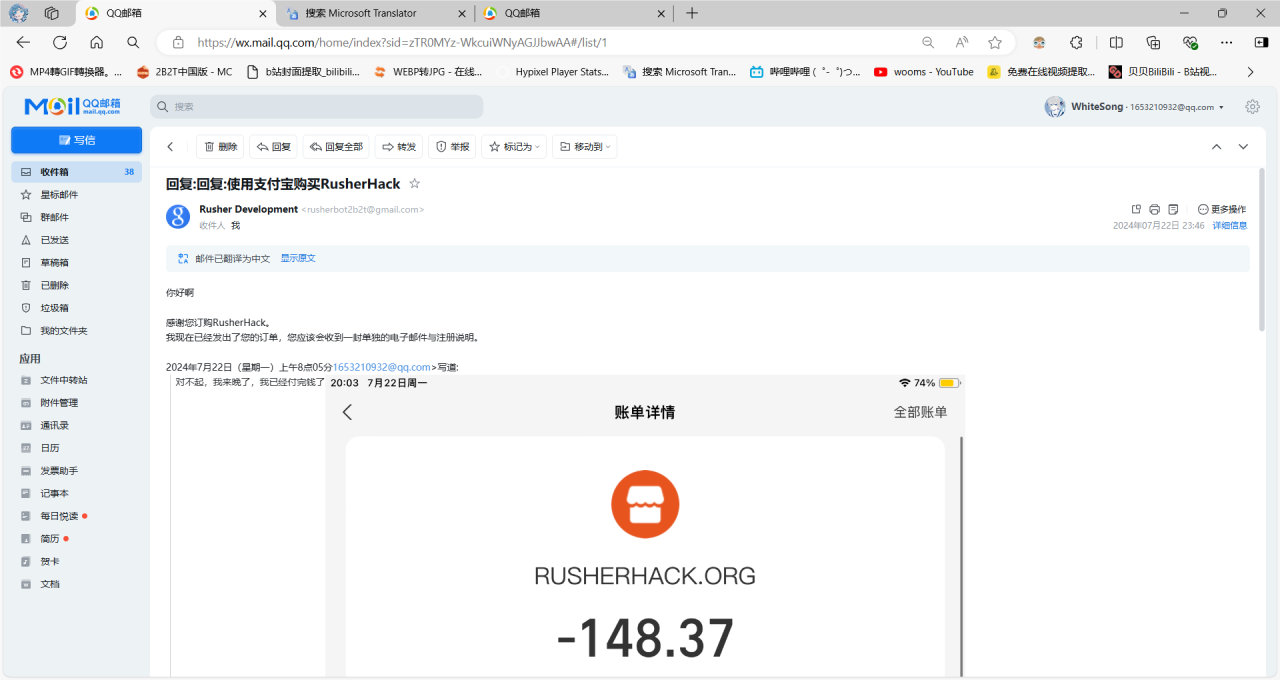The width and height of the screenshot is (1280, 680).
Task: Expand the 标记为 dropdown
Action: 514,147
